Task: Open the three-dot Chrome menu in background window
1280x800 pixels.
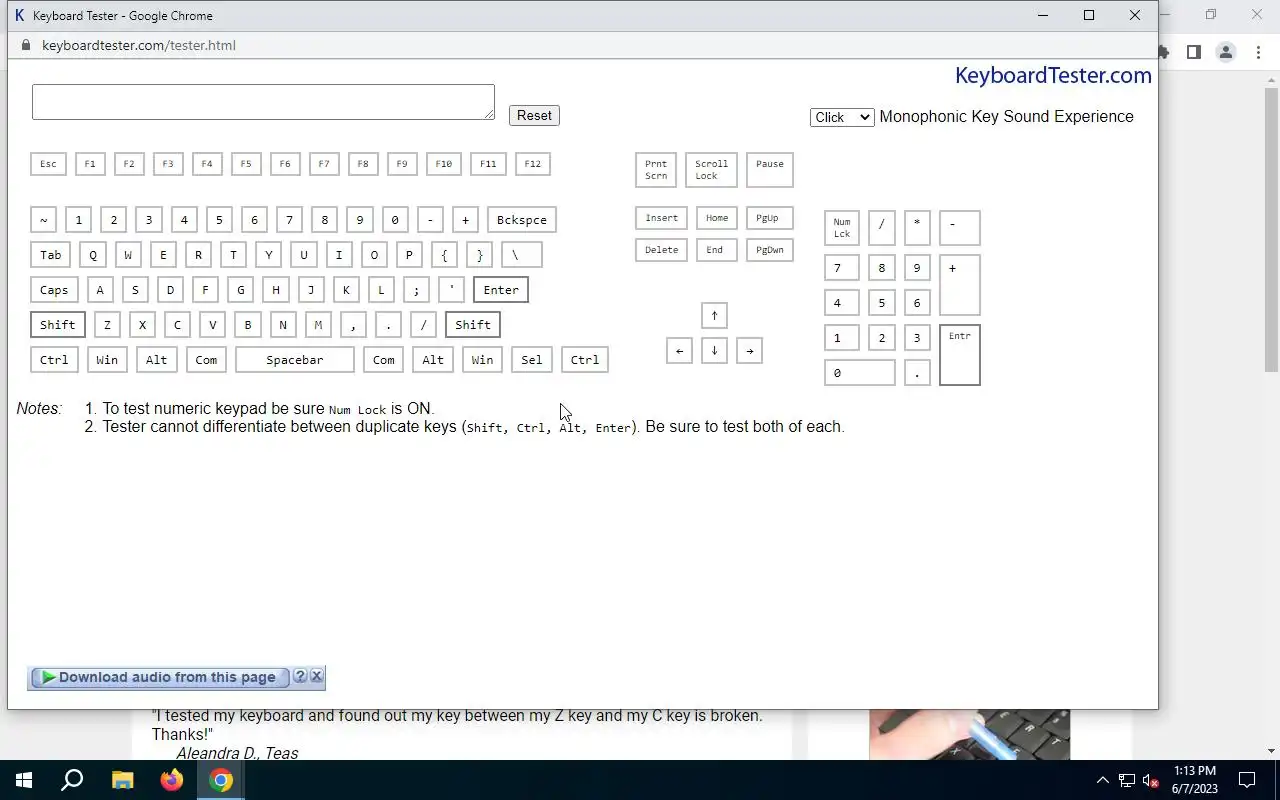Action: click(x=1258, y=52)
